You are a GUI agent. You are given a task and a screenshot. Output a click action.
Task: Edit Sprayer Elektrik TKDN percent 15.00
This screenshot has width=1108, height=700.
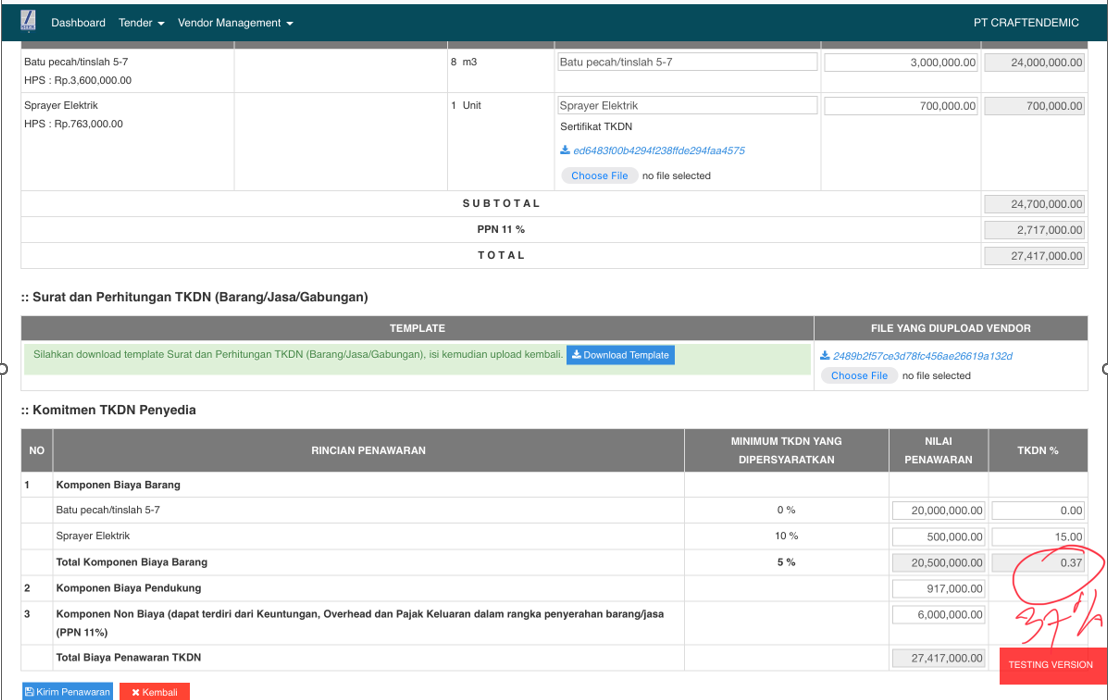click(1038, 537)
